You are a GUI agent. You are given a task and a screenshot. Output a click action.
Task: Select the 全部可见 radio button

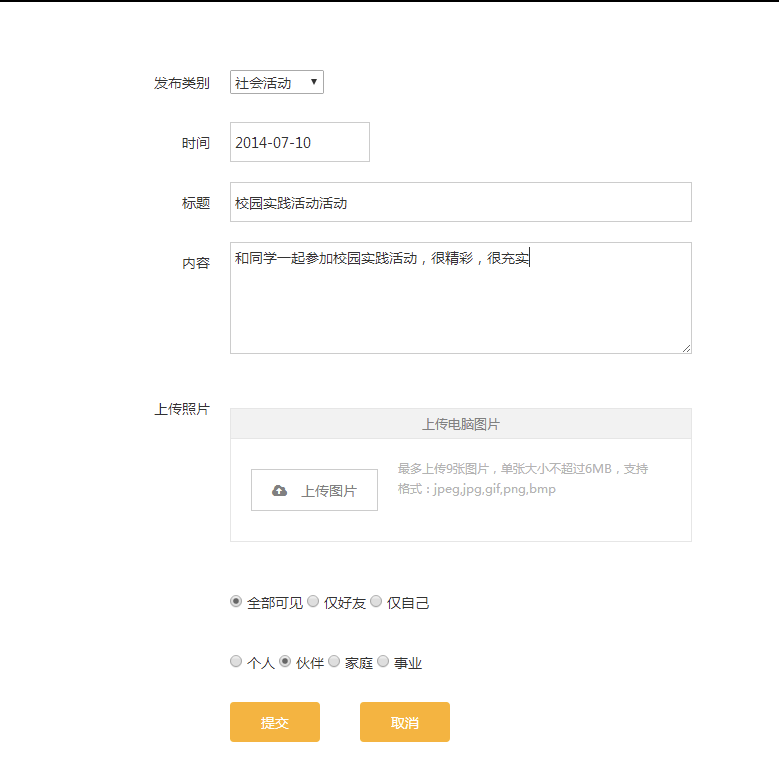236,602
